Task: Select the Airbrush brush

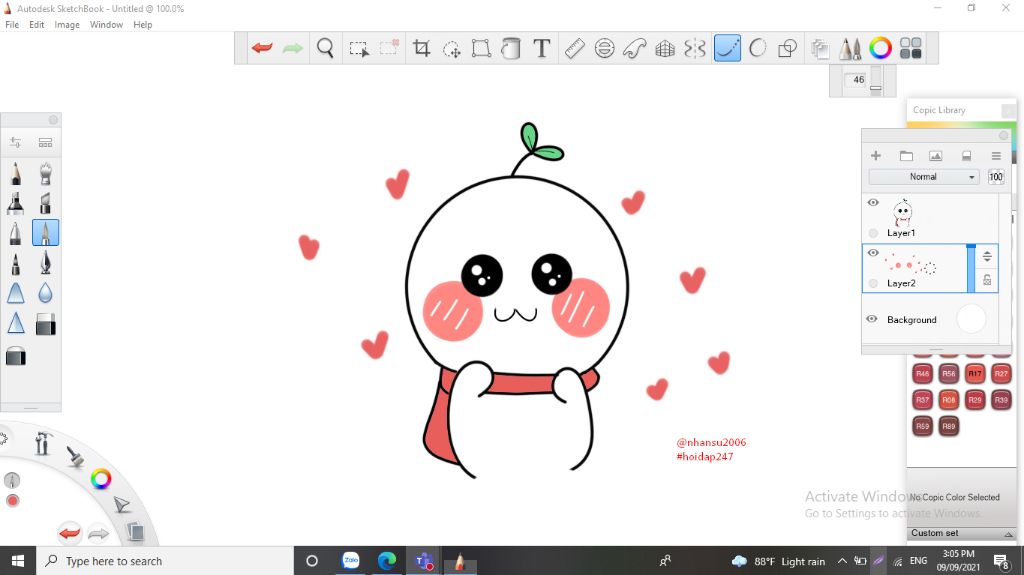Action: point(45,174)
